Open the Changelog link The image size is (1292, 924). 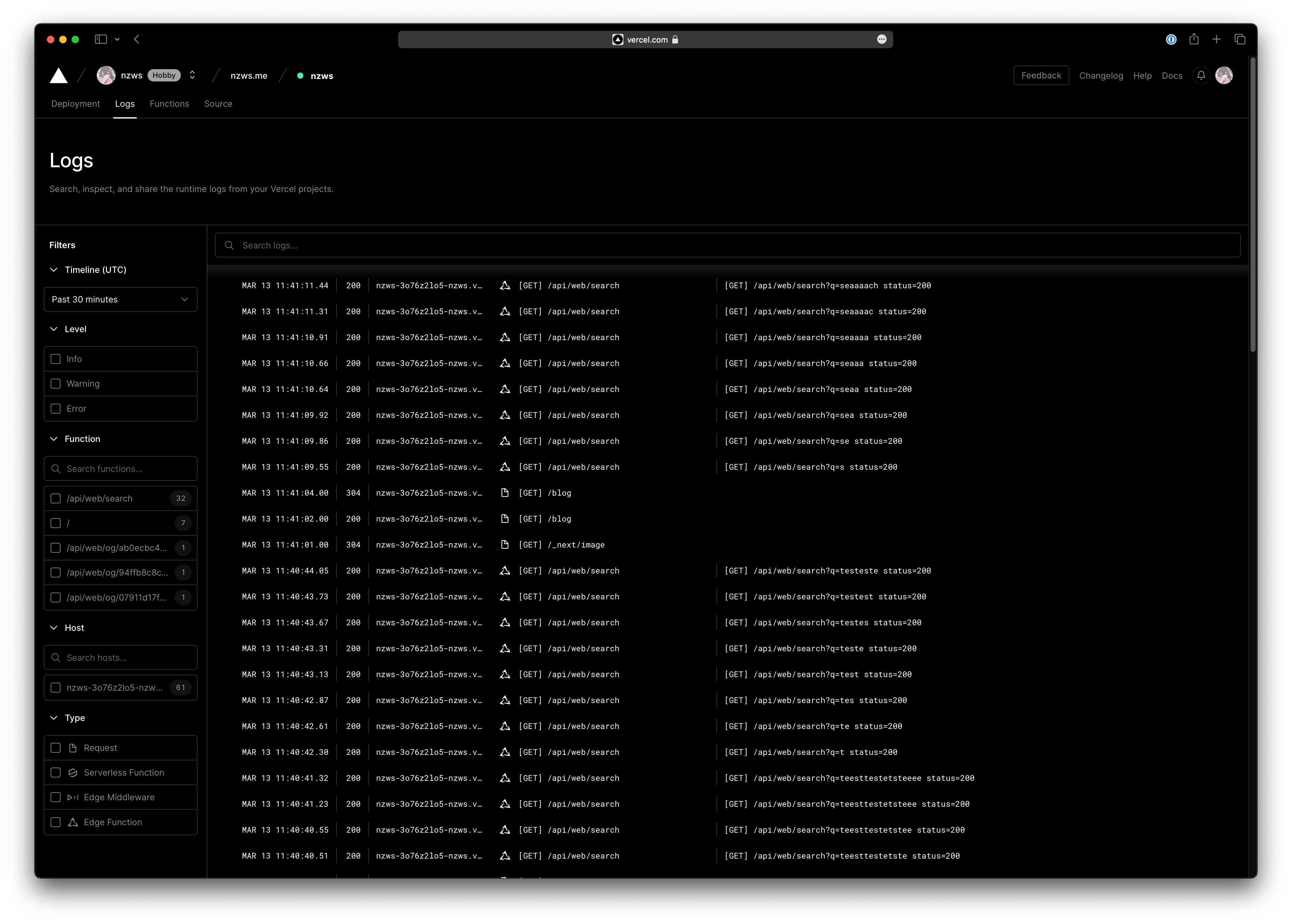click(x=1101, y=76)
